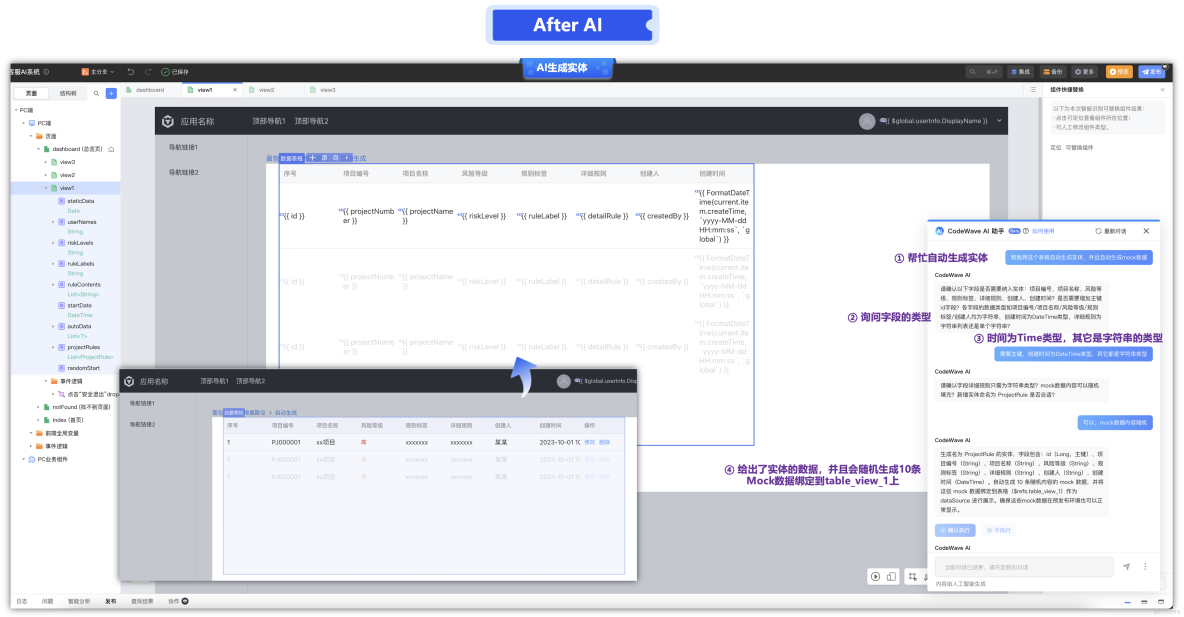The height and width of the screenshot is (617, 1184).
Task: Click the undo icon in the top toolbar
Action: 131,71
